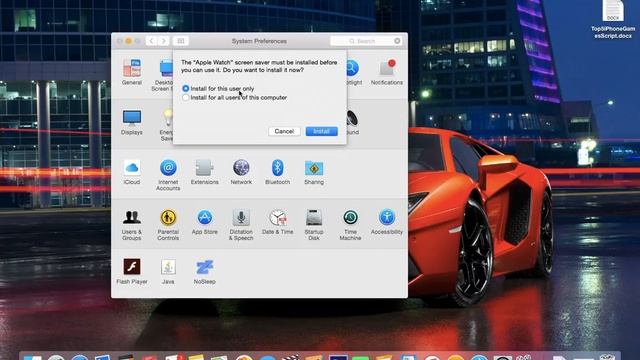Click the Install button

point(322,131)
